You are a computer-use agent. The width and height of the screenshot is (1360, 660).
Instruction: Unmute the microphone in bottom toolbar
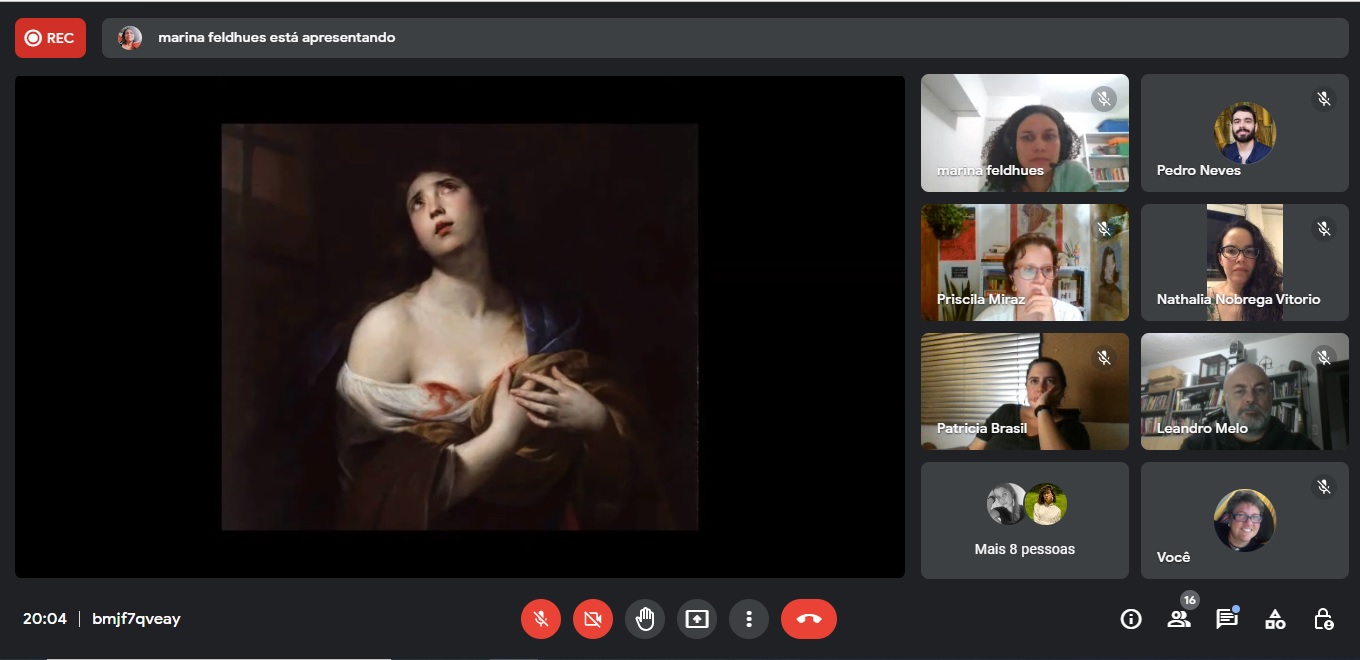541,619
